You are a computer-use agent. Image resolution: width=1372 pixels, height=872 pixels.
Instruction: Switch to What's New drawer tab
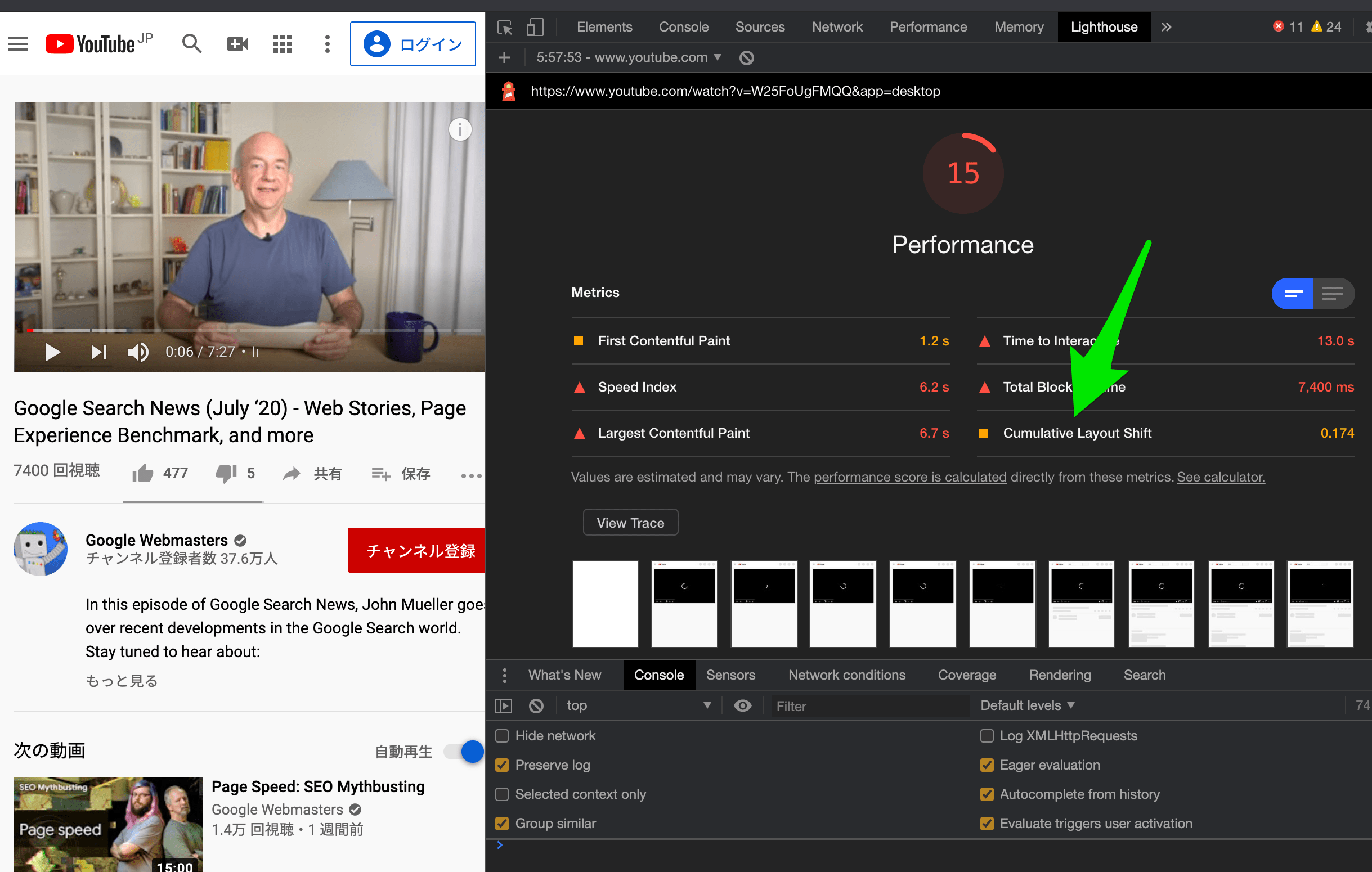click(564, 675)
